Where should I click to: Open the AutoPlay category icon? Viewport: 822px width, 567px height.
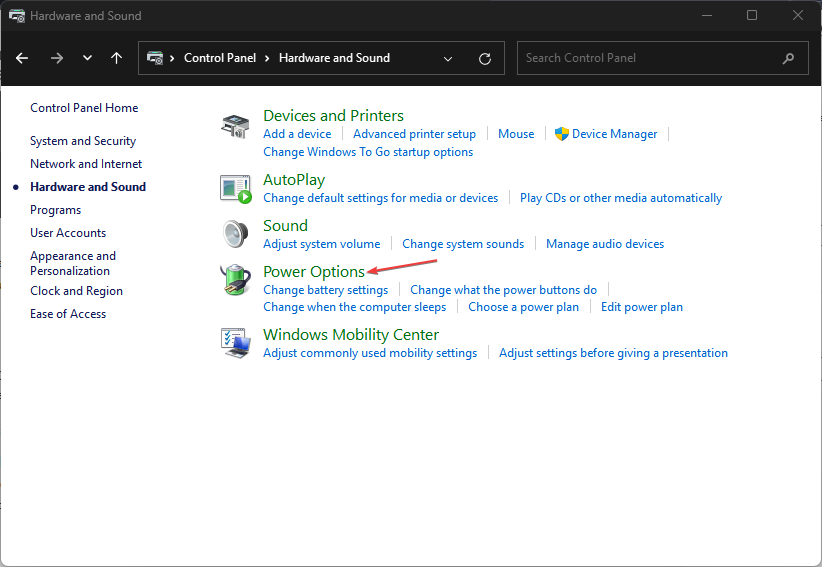click(235, 189)
